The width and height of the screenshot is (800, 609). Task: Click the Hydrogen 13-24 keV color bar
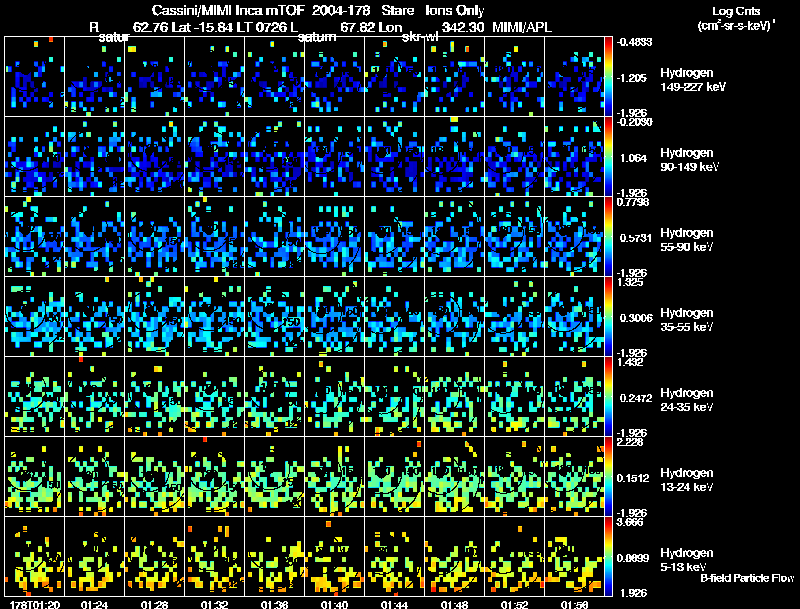(608, 477)
